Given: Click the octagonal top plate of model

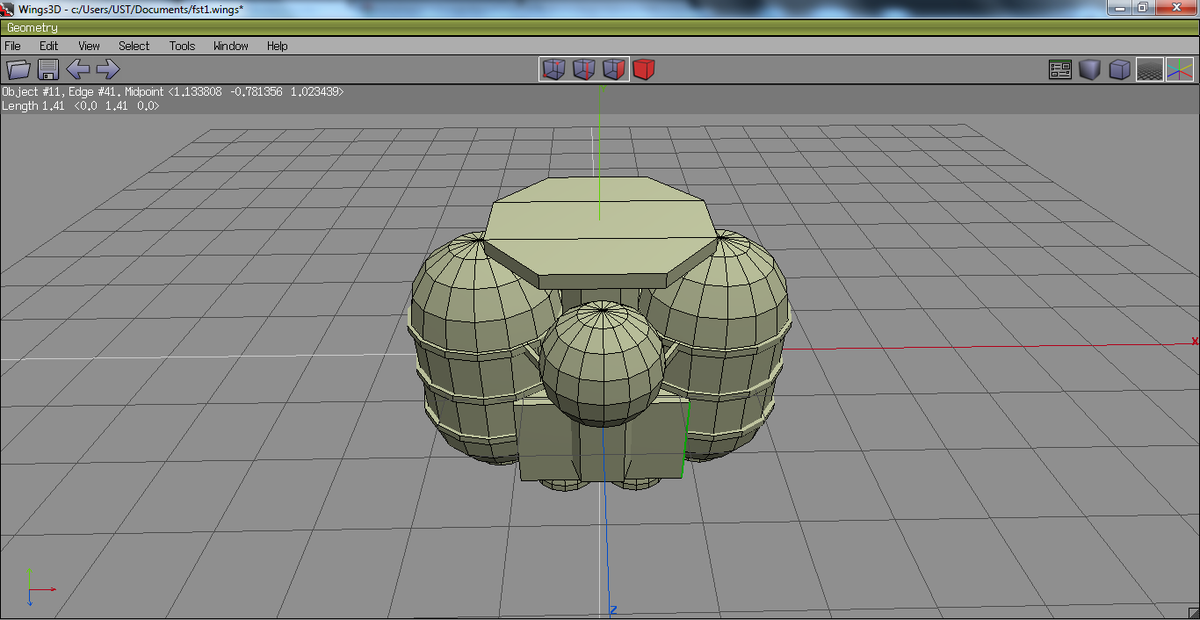Looking at the screenshot, I should (599, 228).
